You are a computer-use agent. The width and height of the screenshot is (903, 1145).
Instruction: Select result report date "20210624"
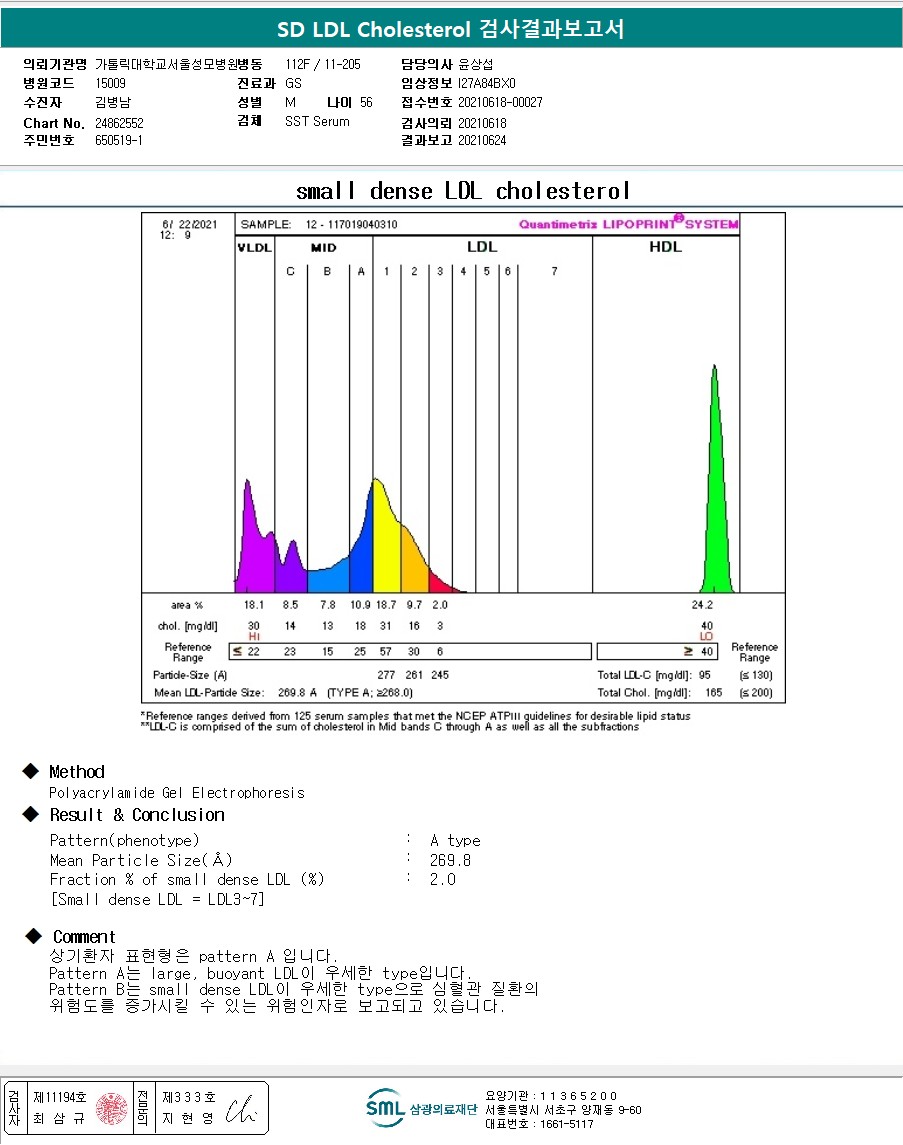click(482, 140)
